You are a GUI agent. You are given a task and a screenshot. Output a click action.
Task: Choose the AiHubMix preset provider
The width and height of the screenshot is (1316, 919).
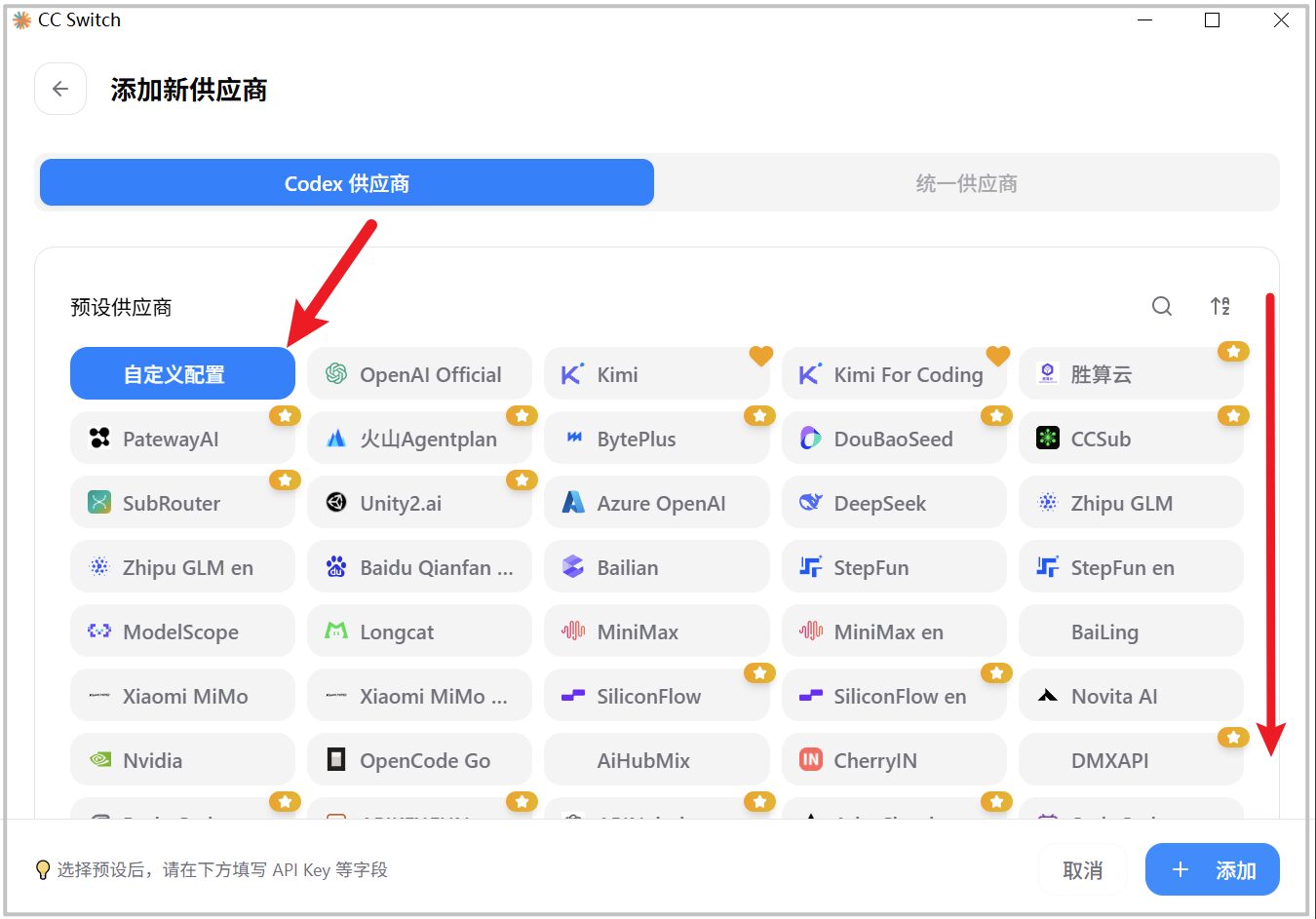657,760
